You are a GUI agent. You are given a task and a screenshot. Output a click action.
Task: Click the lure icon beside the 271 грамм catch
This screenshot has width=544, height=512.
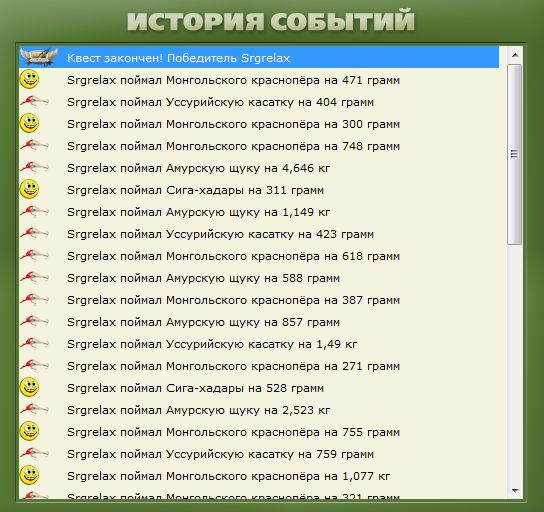[x=34, y=365]
